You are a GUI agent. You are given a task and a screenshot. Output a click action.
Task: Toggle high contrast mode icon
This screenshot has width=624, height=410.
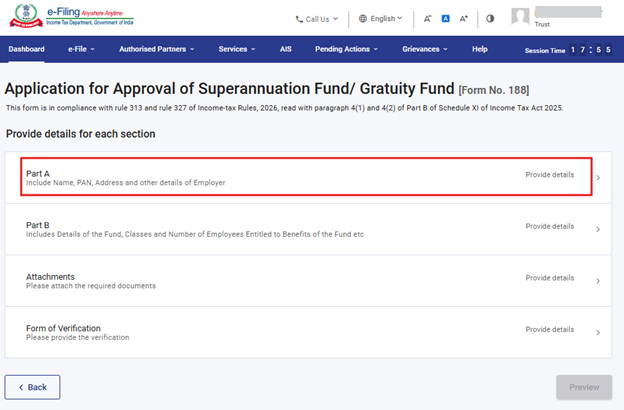pos(490,18)
